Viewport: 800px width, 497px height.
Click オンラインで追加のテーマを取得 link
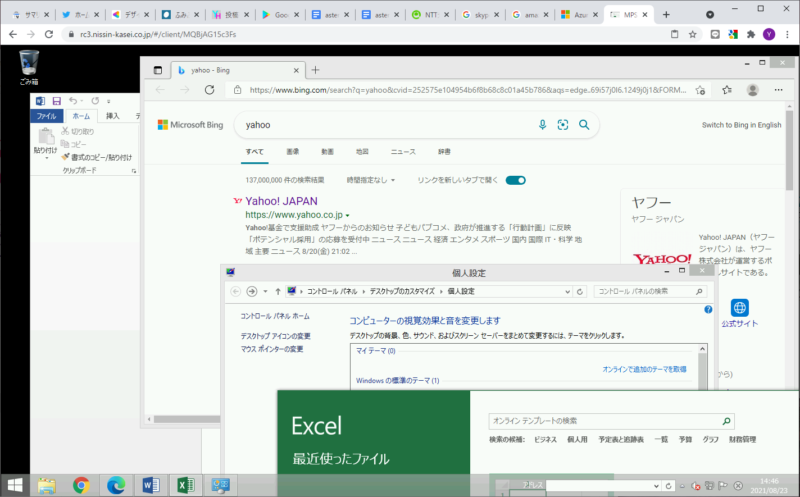pyautogui.click(x=644, y=369)
